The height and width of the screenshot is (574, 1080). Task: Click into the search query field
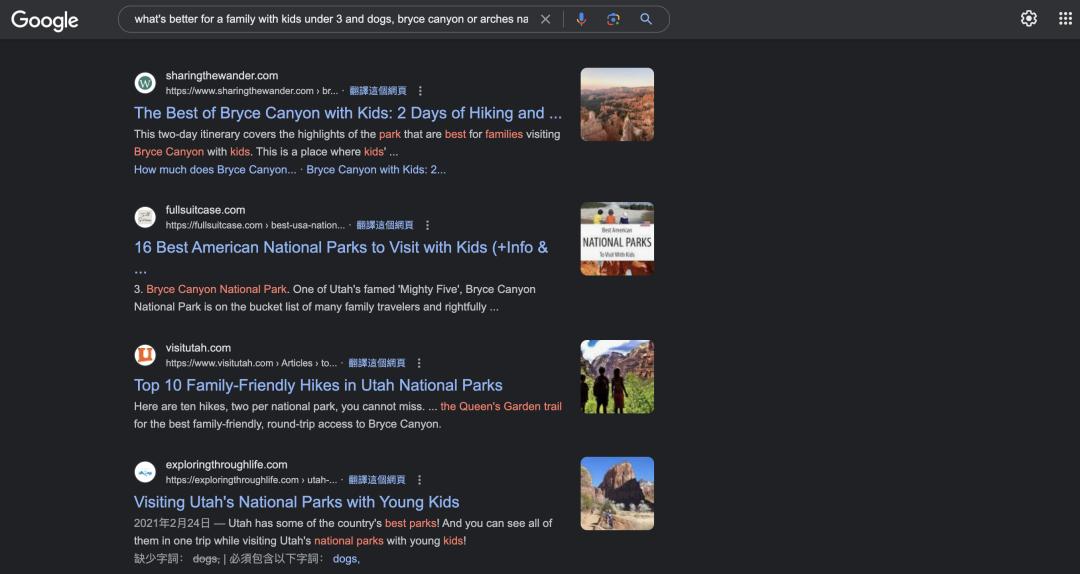(x=331, y=19)
